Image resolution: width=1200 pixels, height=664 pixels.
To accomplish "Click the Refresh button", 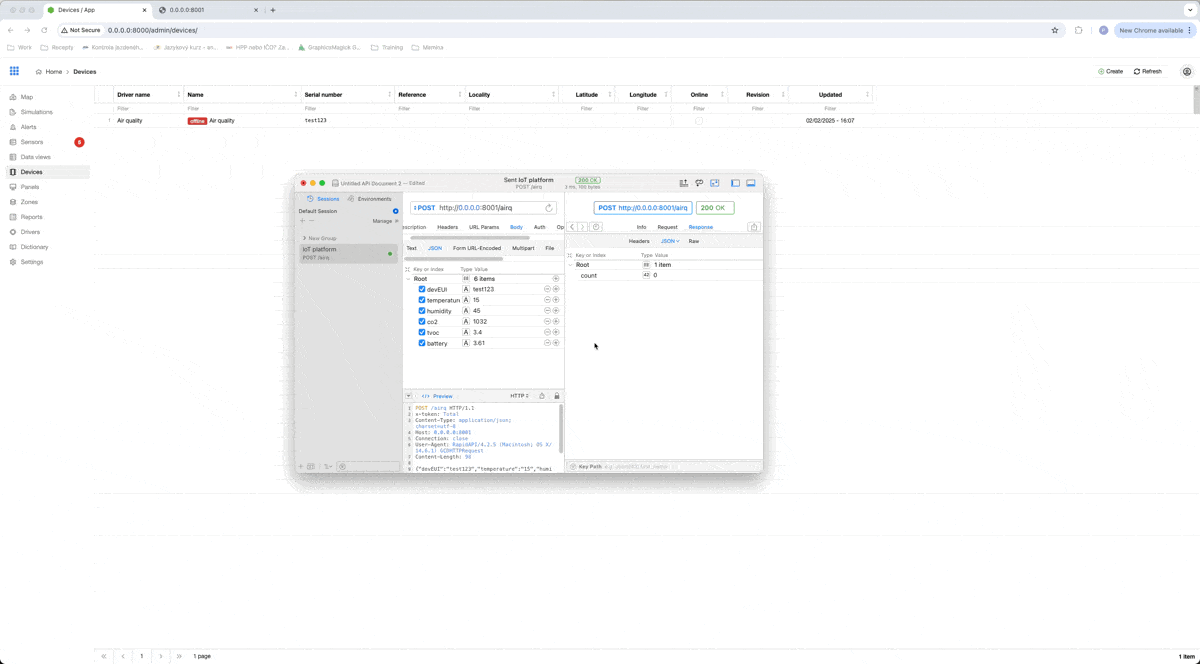I will pos(1148,71).
